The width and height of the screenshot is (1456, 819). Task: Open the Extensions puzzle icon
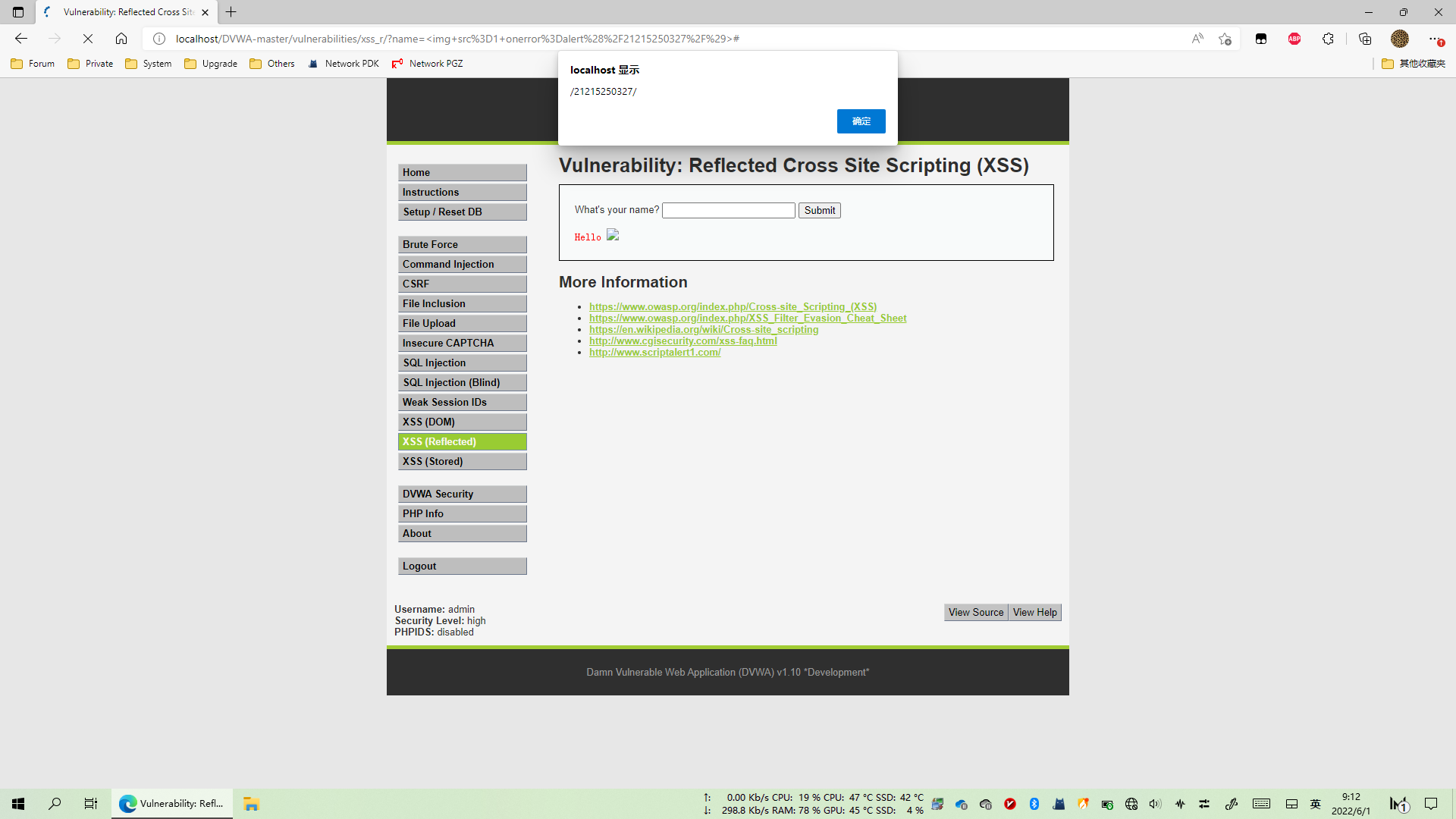pyautogui.click(x=1328, y=39)
